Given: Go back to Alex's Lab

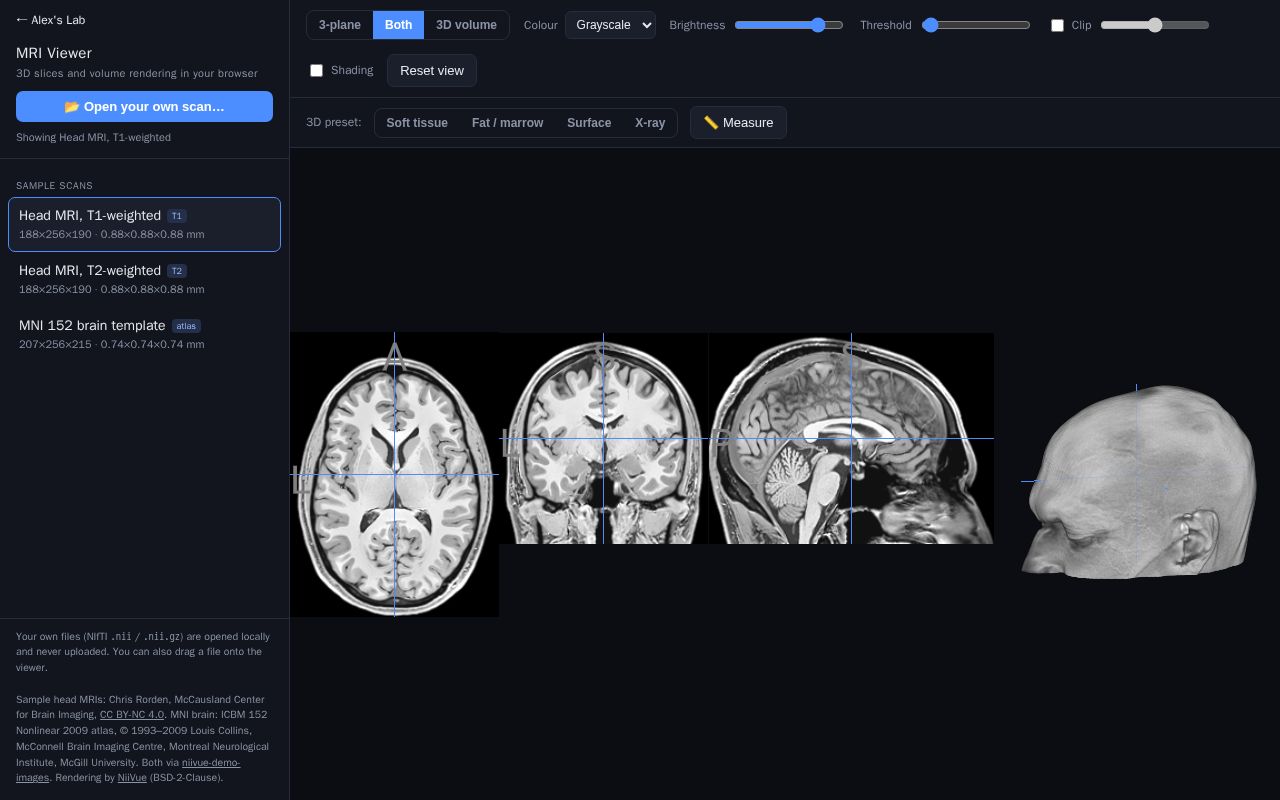Looking at the screenshot, I should (x=50, y=20).
